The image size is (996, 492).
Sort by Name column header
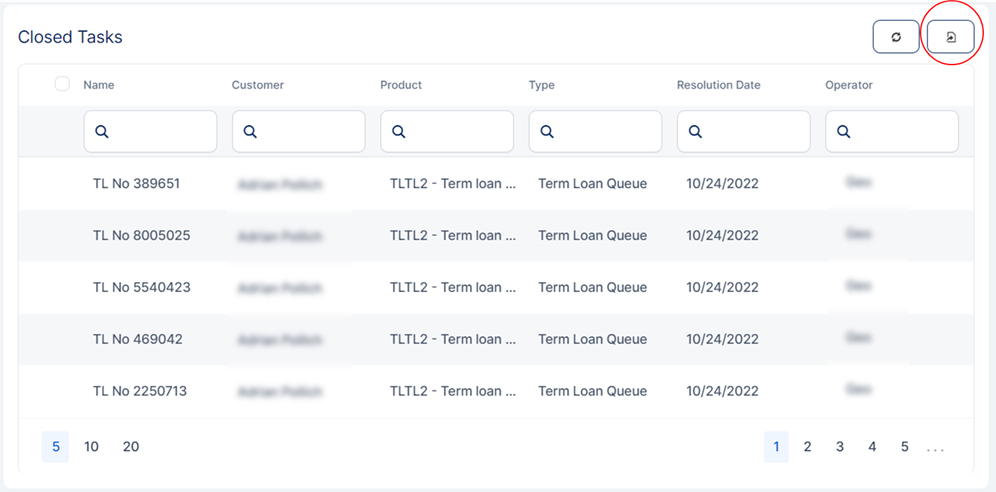pyautogui.click(x=99, y=85)
